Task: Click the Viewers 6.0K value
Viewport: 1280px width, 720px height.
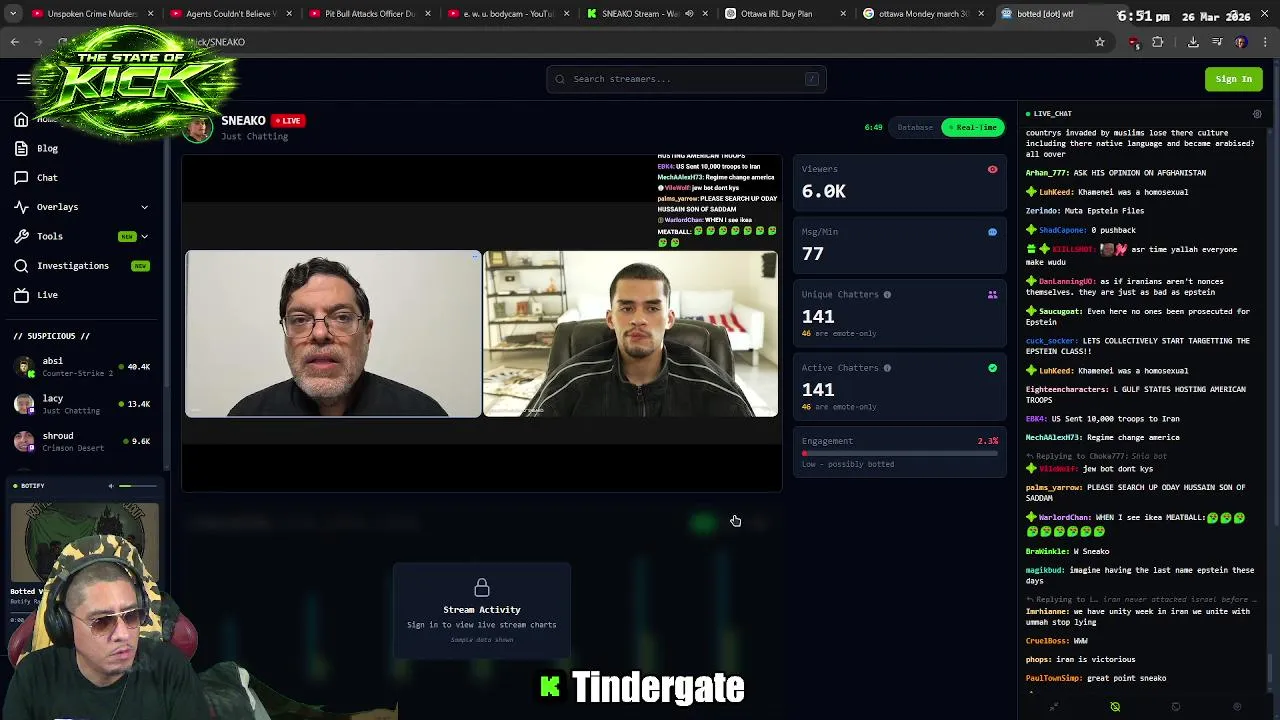Action: [823, 192]
